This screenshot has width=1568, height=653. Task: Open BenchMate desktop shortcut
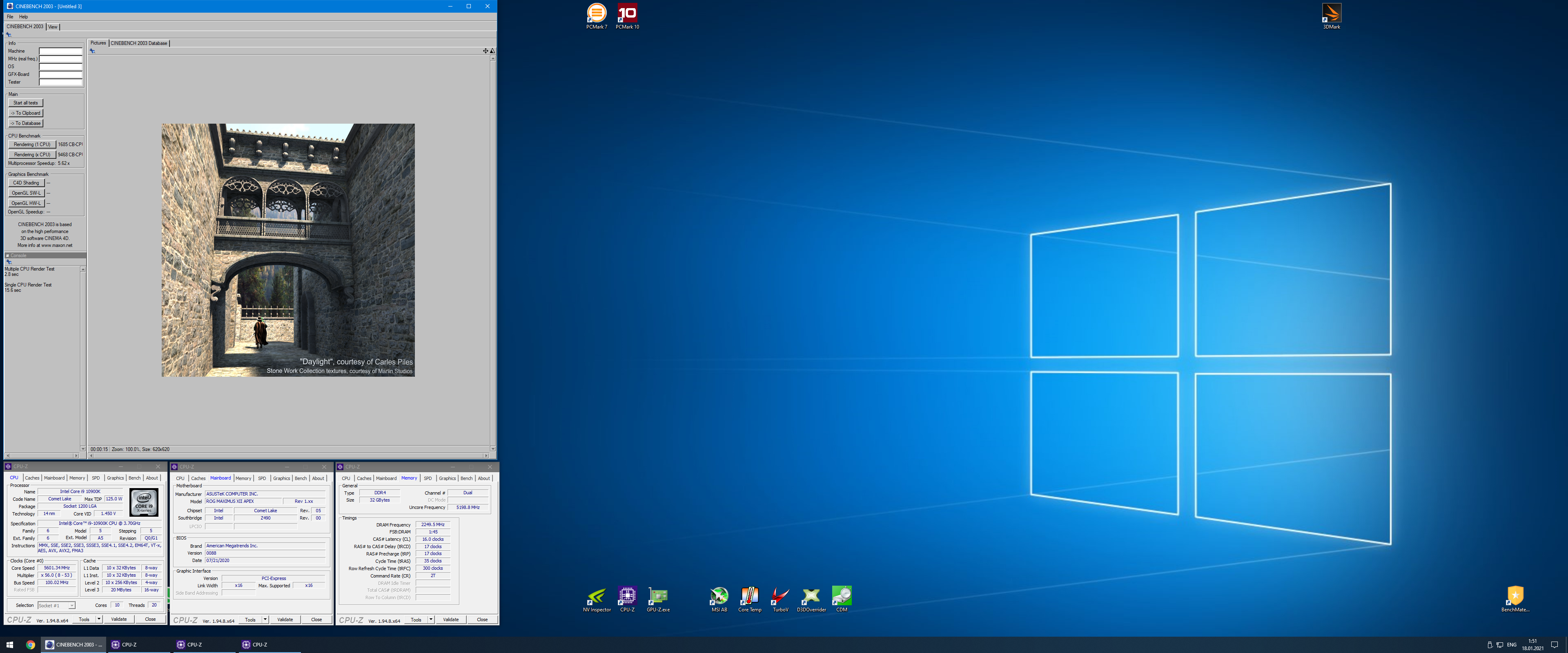coord(1515,600)
